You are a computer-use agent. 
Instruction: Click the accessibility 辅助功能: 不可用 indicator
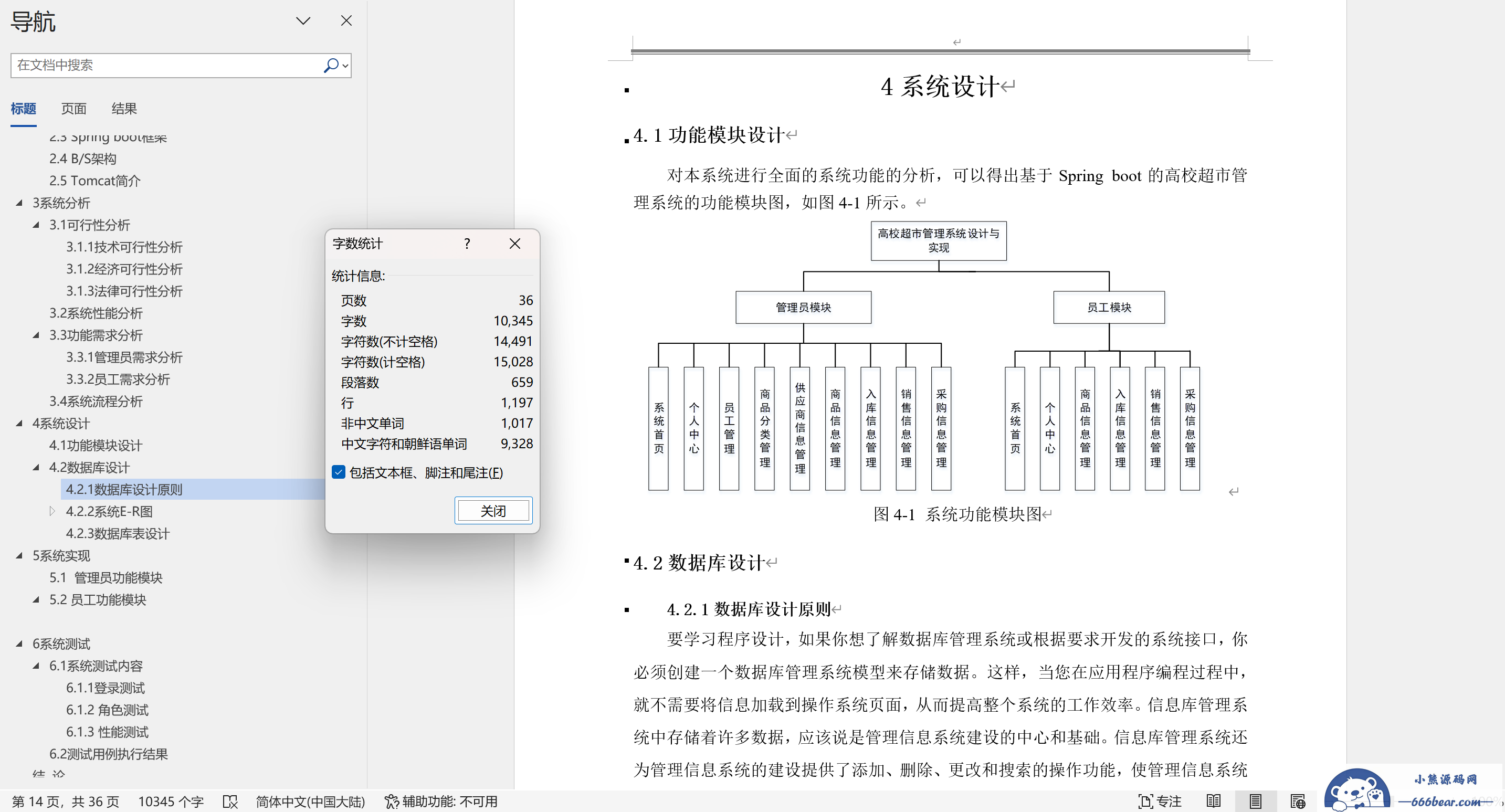[x=441, y=802]
